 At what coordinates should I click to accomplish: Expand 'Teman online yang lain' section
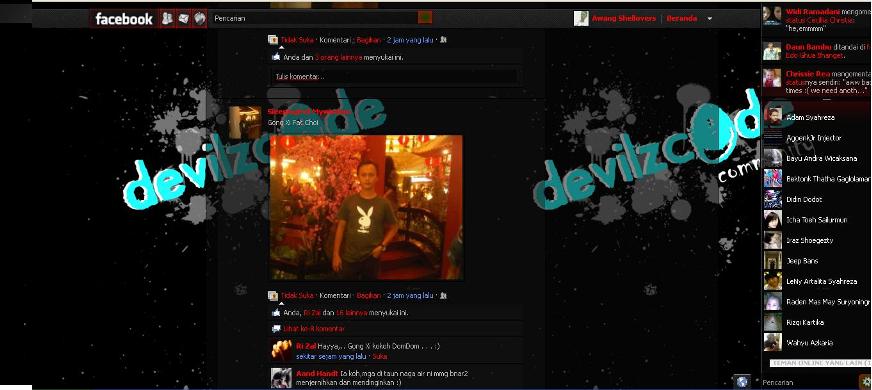coord(821,363)
